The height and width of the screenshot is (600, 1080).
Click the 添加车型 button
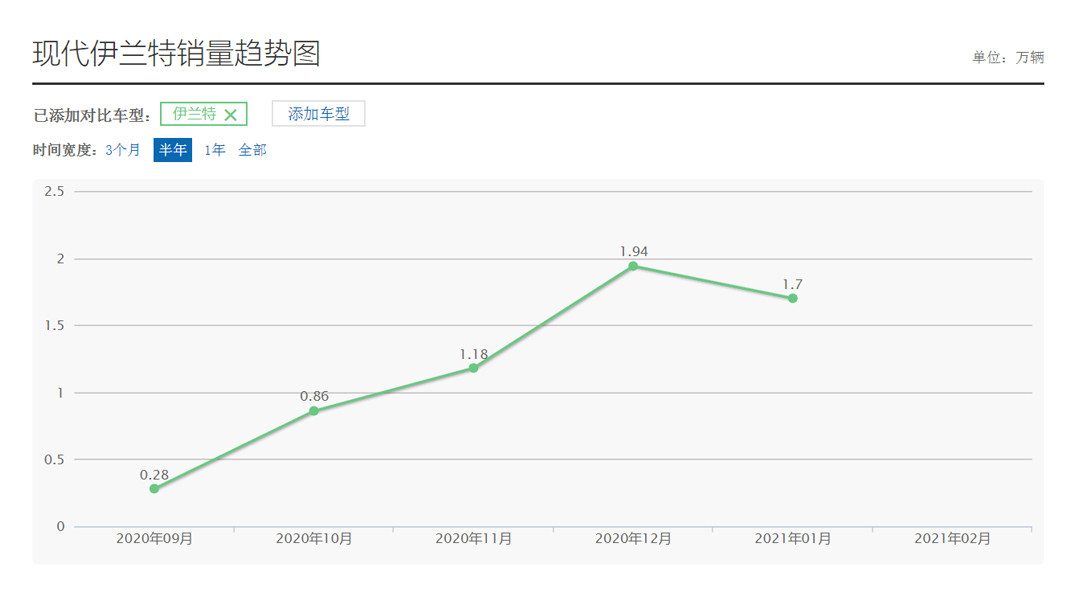319,114
